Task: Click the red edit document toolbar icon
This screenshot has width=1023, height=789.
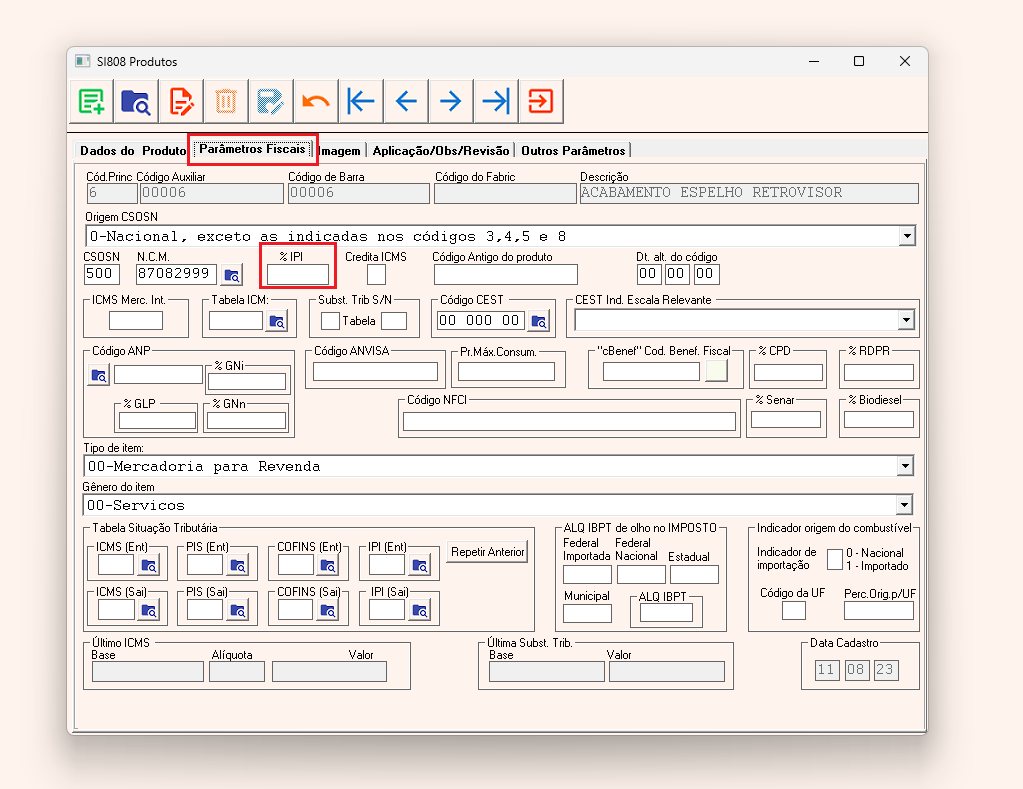Action: [181, 101]
